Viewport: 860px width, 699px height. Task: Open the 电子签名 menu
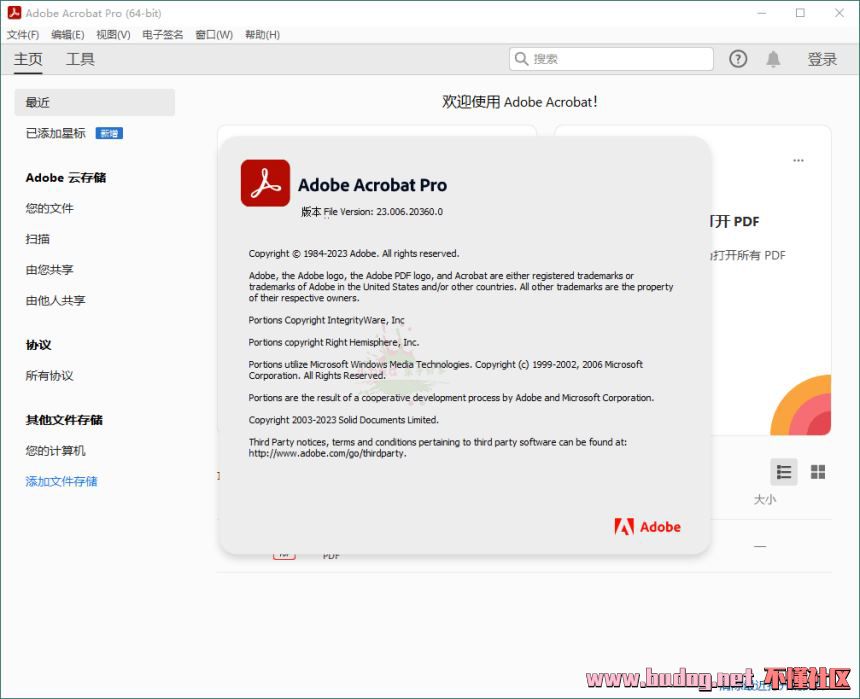163,34
